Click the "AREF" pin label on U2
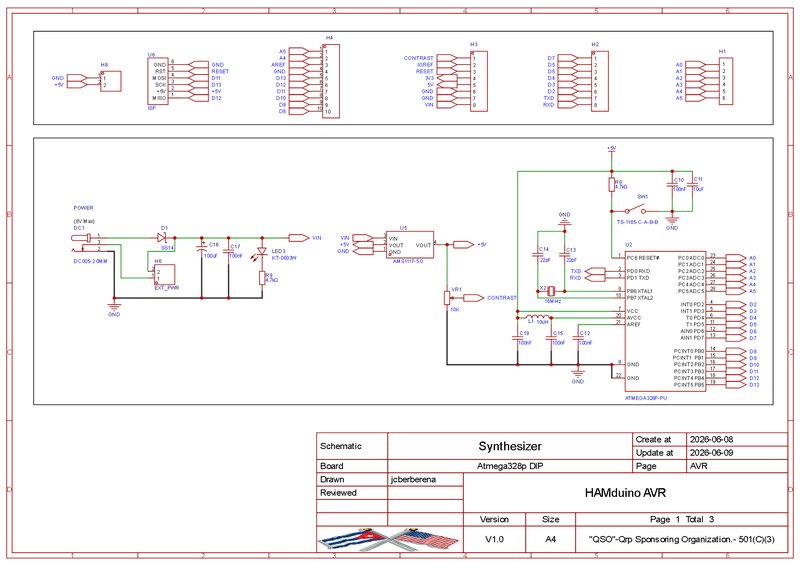 (x=633, y=324)
